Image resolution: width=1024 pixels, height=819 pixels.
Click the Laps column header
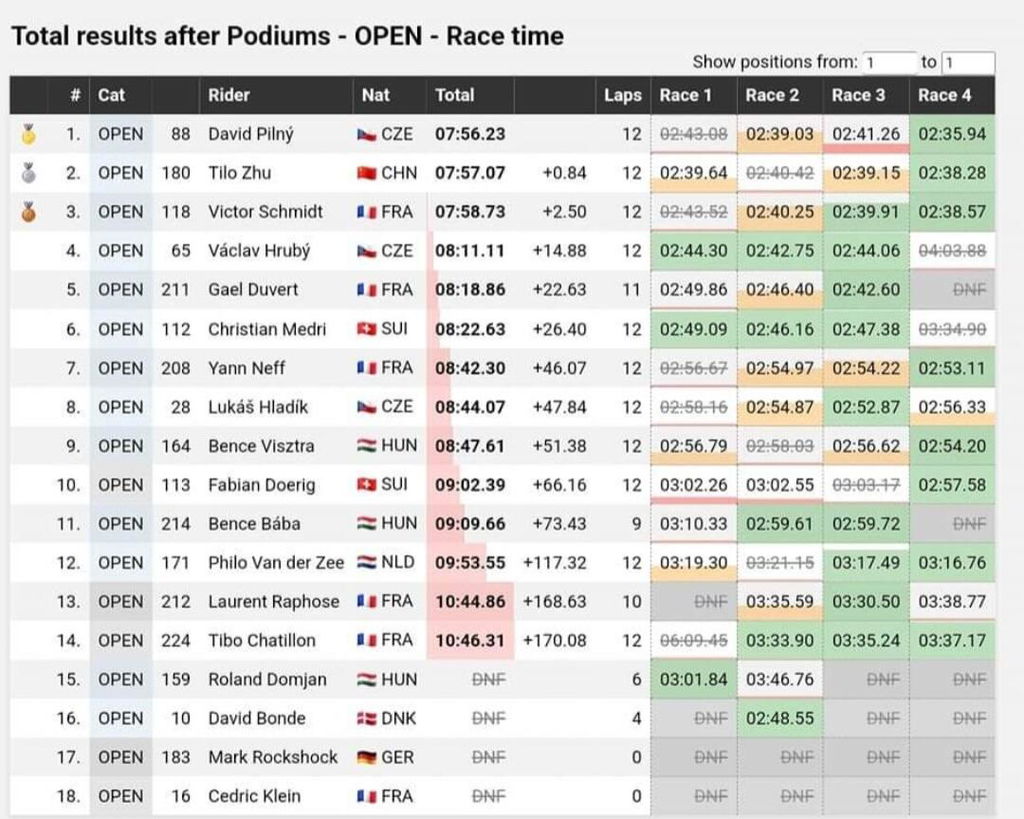pos(622,95)
